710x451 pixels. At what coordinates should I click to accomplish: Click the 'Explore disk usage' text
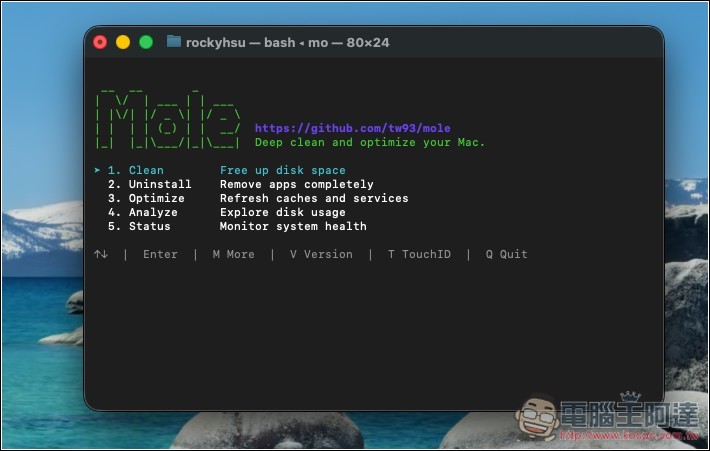(x=283, y=212)
